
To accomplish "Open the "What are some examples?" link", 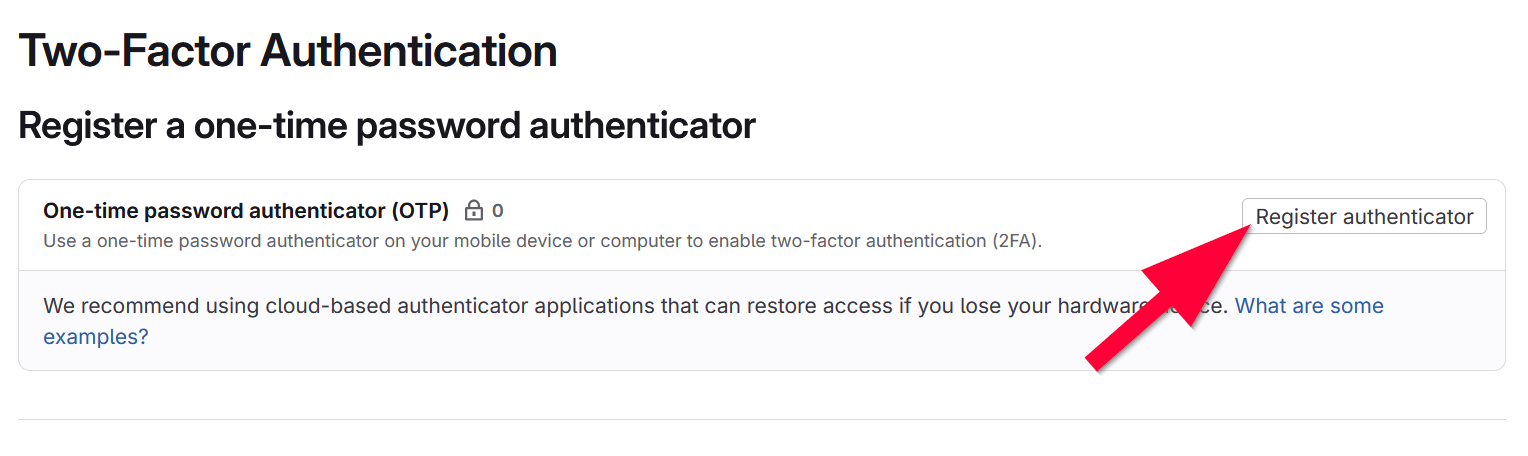I will [x=1309, y=306].
